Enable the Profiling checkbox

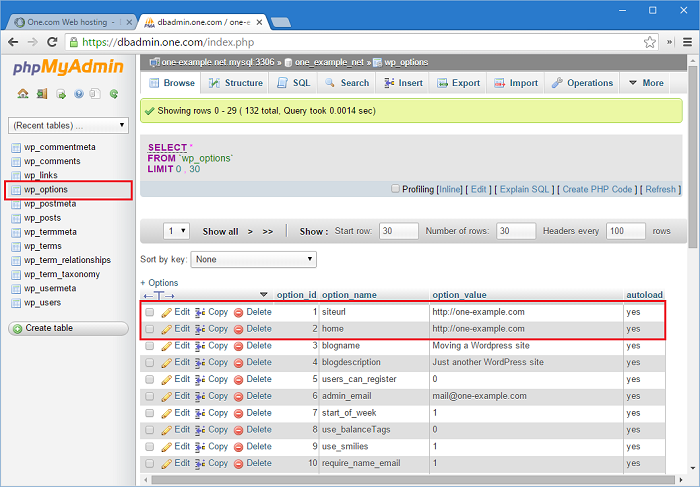[395, 189]
